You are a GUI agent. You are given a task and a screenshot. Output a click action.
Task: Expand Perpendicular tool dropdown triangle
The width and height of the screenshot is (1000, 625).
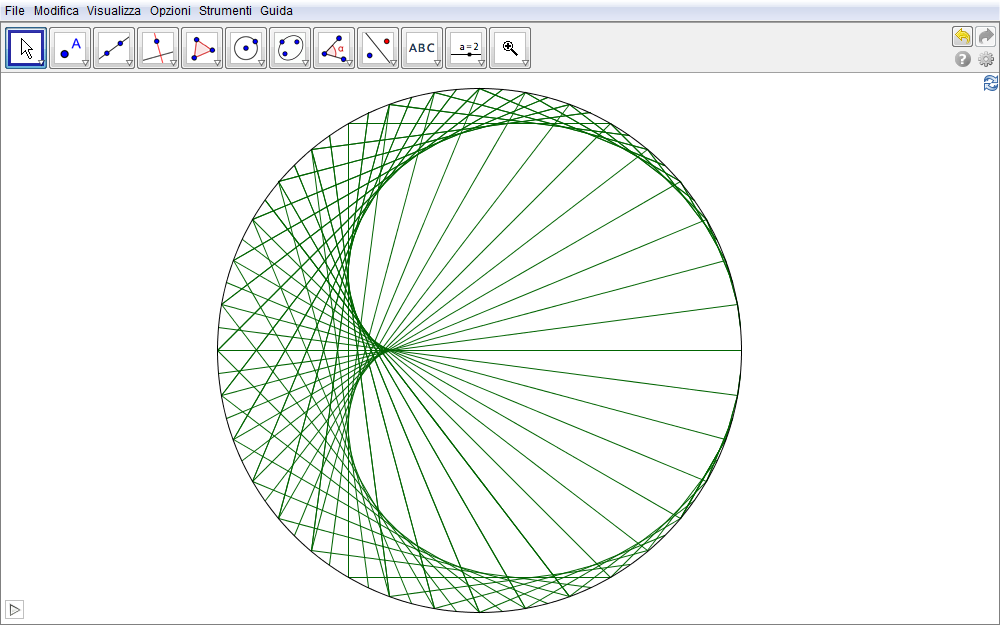tap(173, 63)
